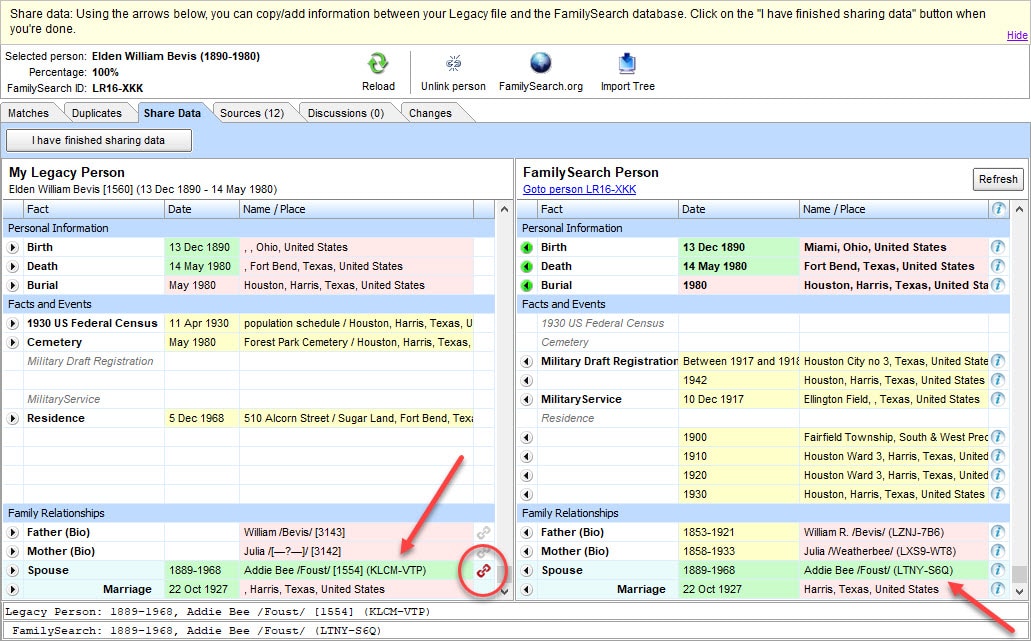Image resolution: width=1031 pixels, height=641 pixels.
Task: Copy FamilySearch Death to Legacy green arrow
Action: (x=527, y=267)
